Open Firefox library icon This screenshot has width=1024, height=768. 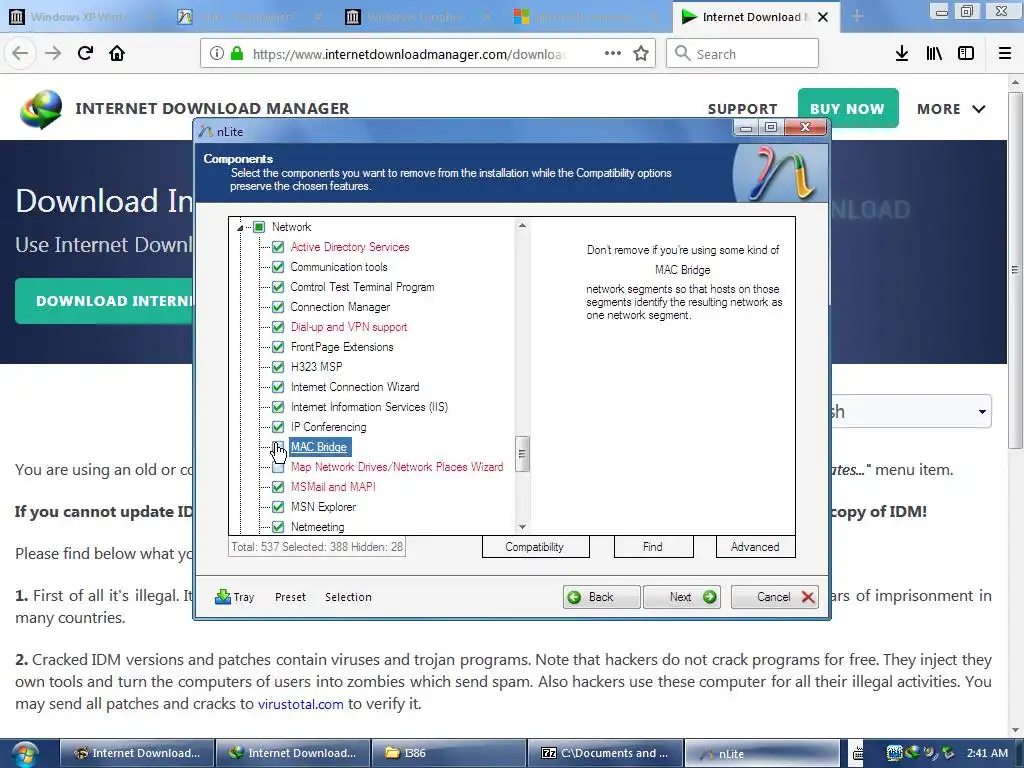click(x=934, y=54)
